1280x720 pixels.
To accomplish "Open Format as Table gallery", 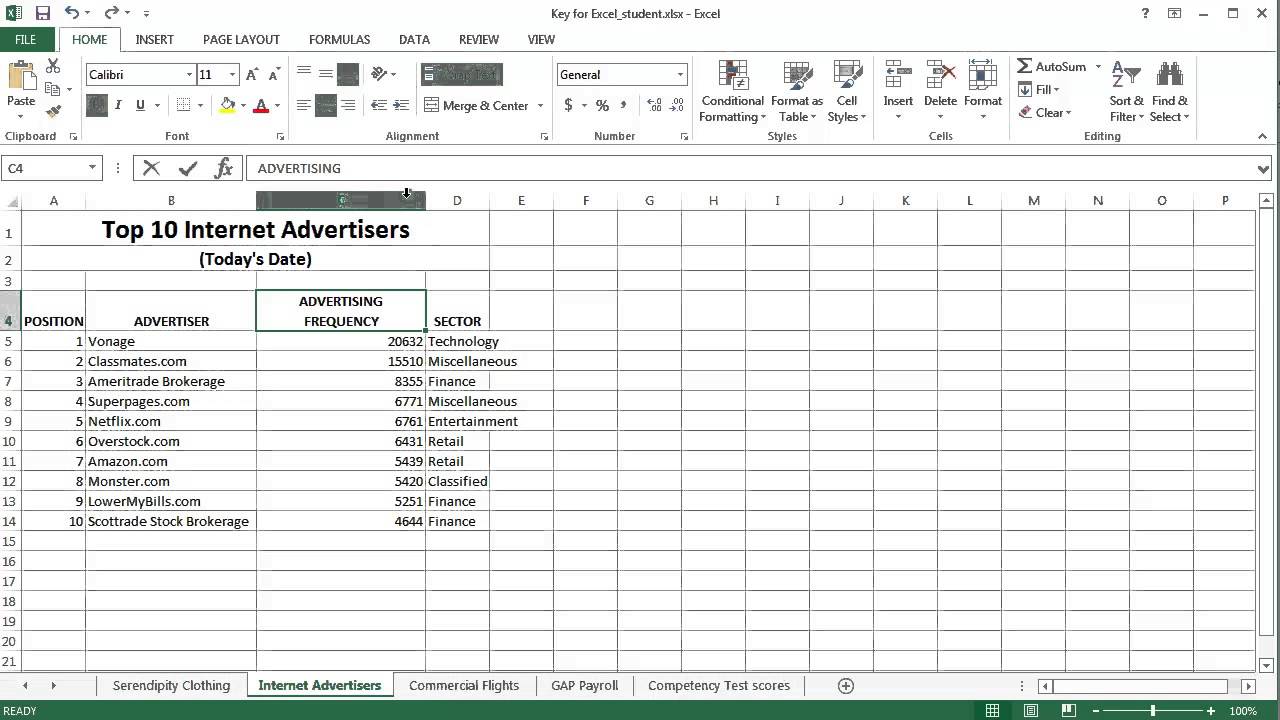I will click(x=796, y=92).
